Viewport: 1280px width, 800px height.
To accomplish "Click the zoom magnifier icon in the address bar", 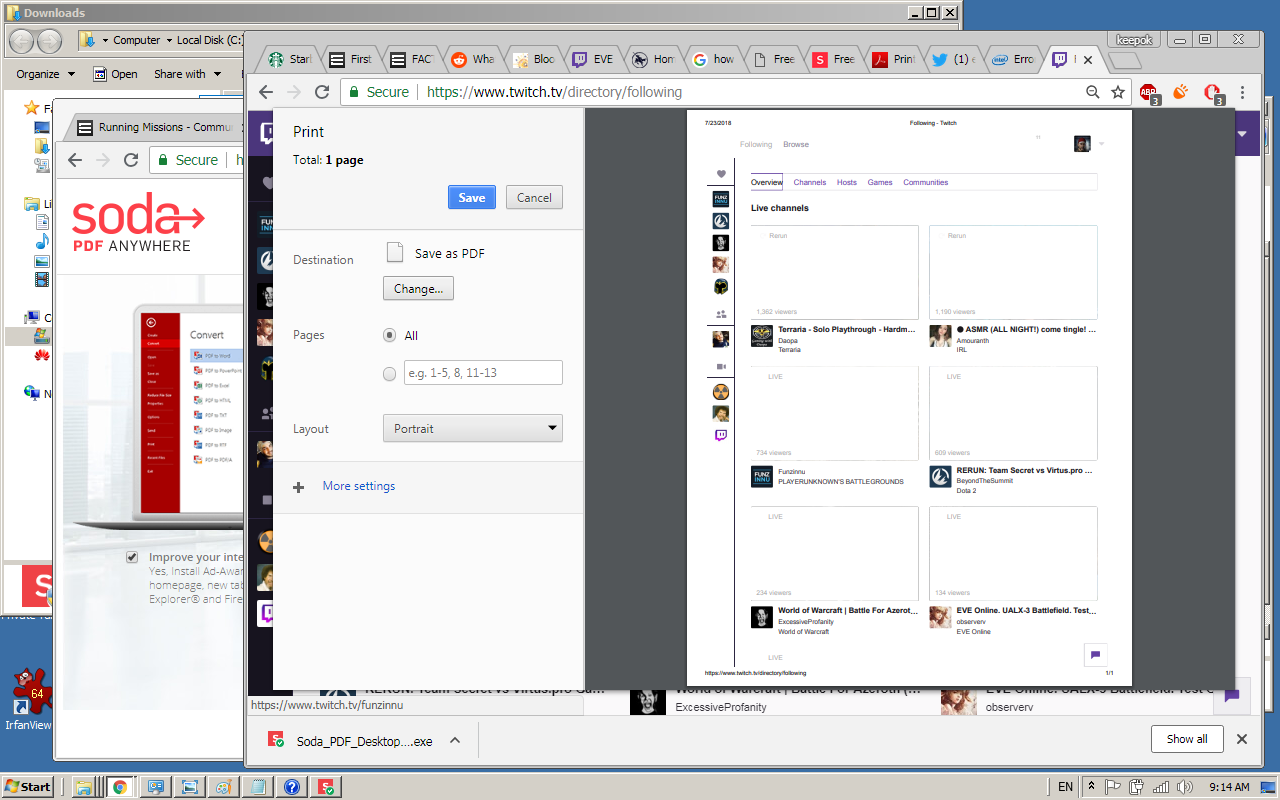I will [x=1093, y=92].
